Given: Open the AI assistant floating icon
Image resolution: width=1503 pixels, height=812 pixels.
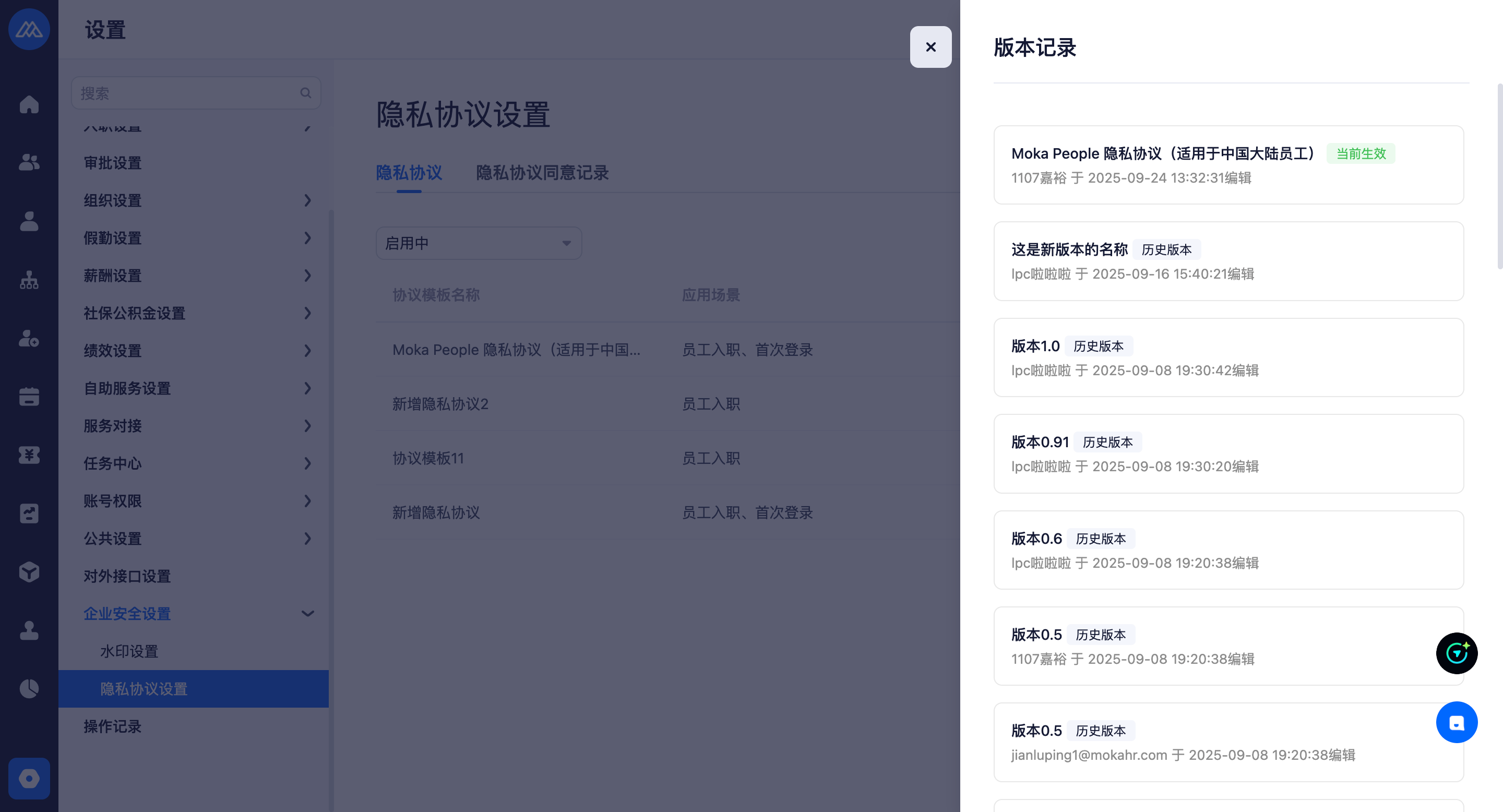Looking at the screenshot, I should point(1457,653).
